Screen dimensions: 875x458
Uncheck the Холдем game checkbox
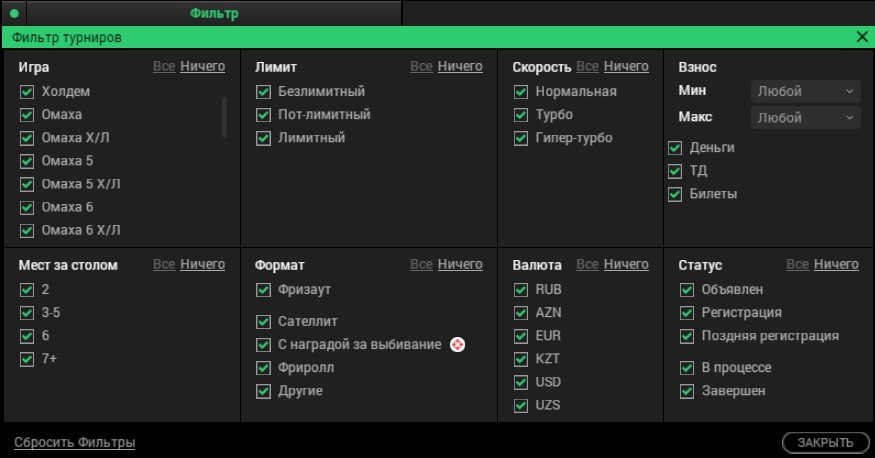27,91
